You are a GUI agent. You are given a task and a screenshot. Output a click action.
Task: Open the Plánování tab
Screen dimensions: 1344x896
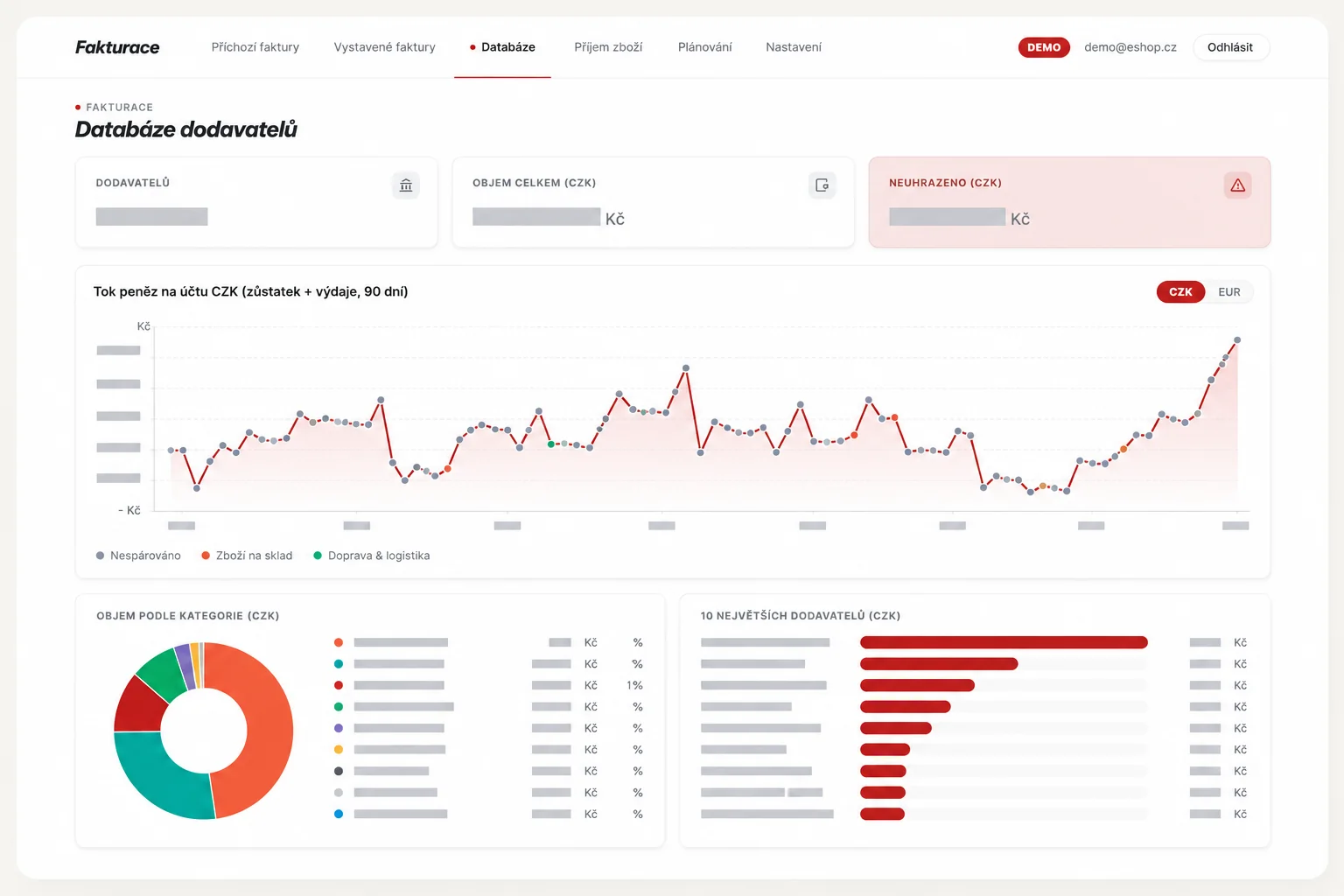[x=704, y=47]
